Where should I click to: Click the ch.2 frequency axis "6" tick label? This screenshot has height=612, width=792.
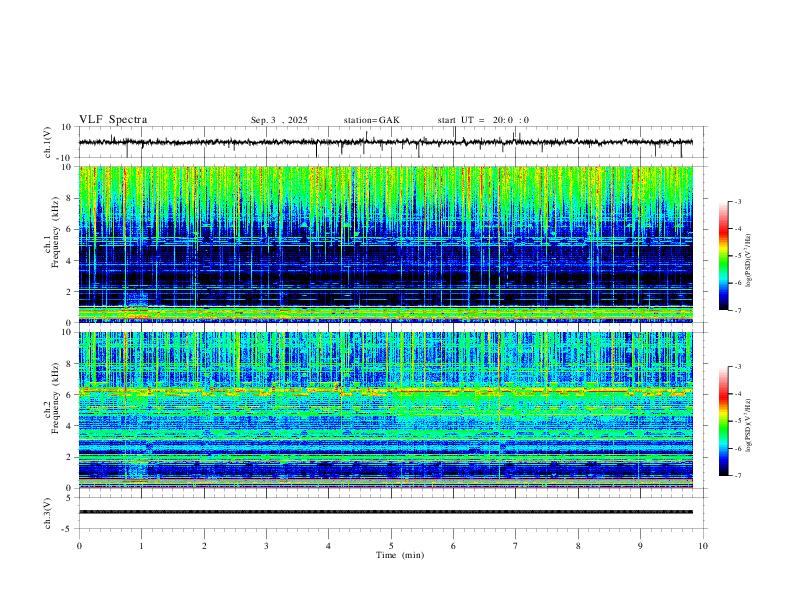(x=69, y=395)
